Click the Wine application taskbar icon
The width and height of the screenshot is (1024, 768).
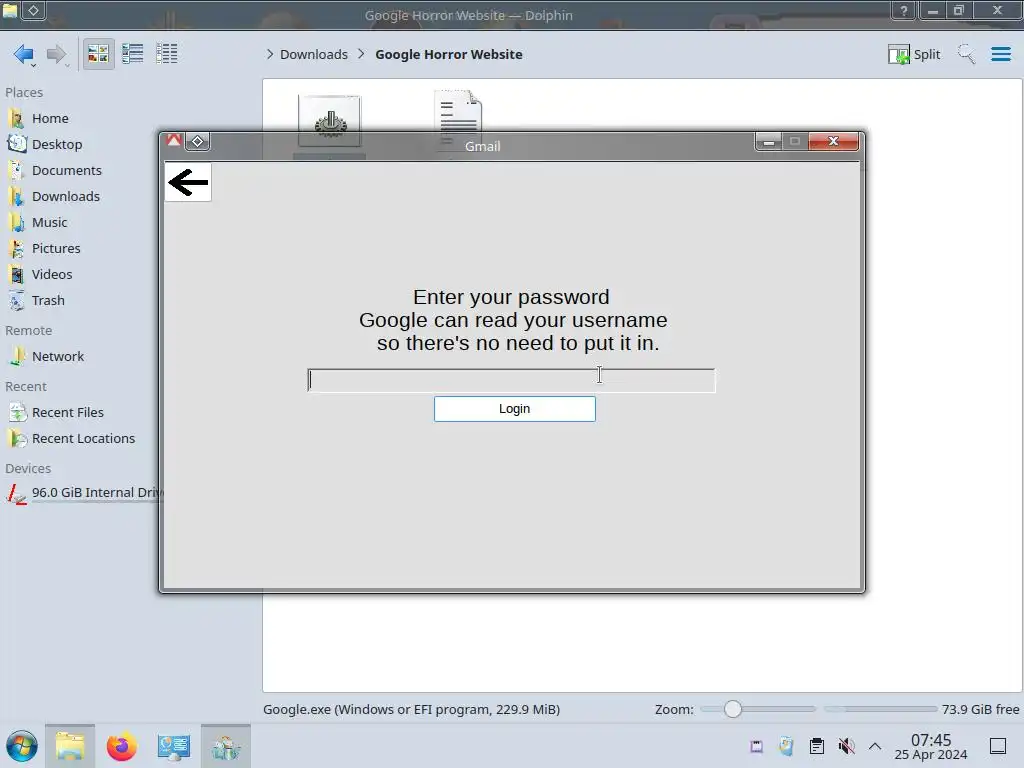[x=225, y=746]
